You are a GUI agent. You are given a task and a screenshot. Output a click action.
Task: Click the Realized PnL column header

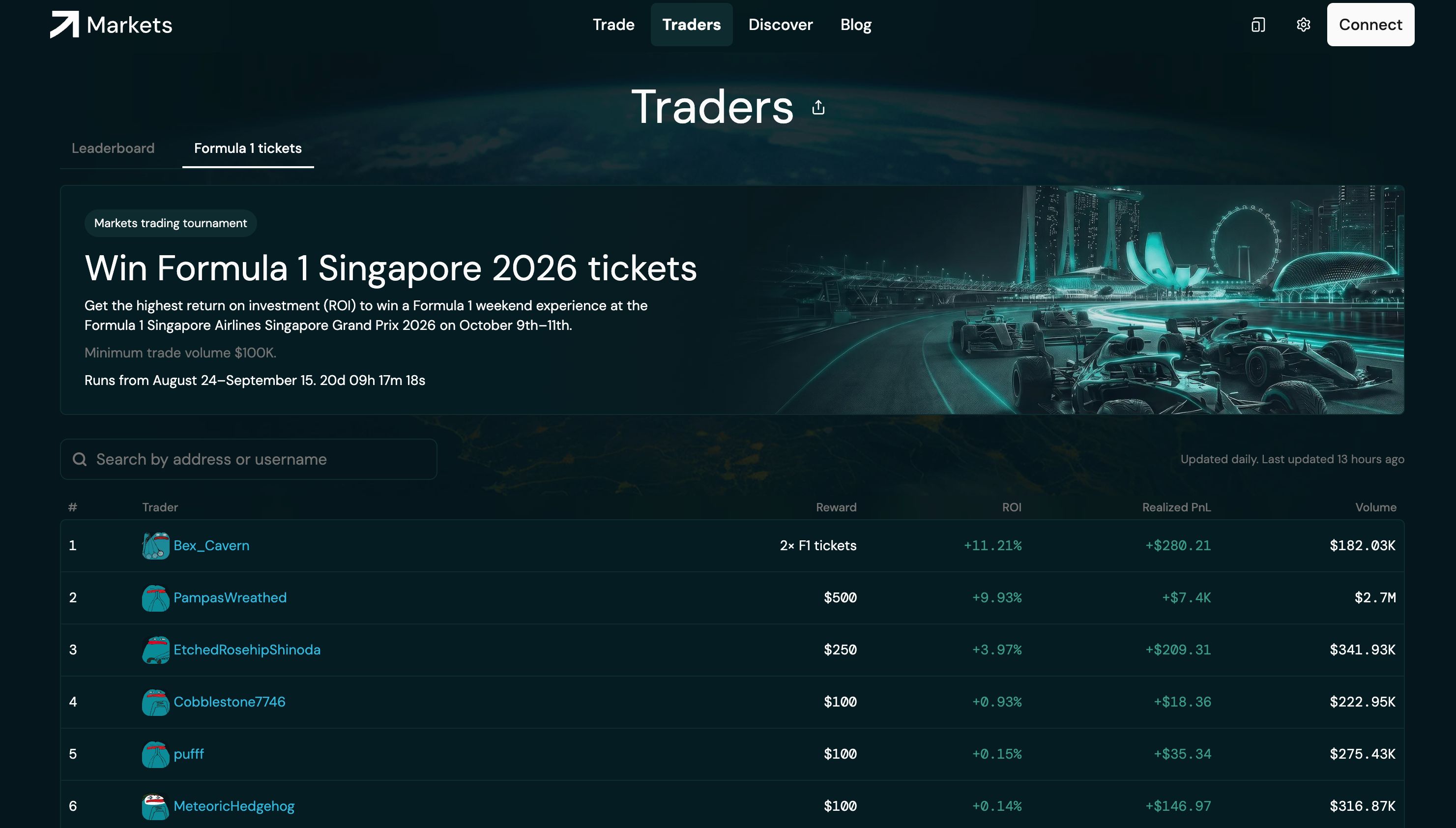click(1176, 507)
